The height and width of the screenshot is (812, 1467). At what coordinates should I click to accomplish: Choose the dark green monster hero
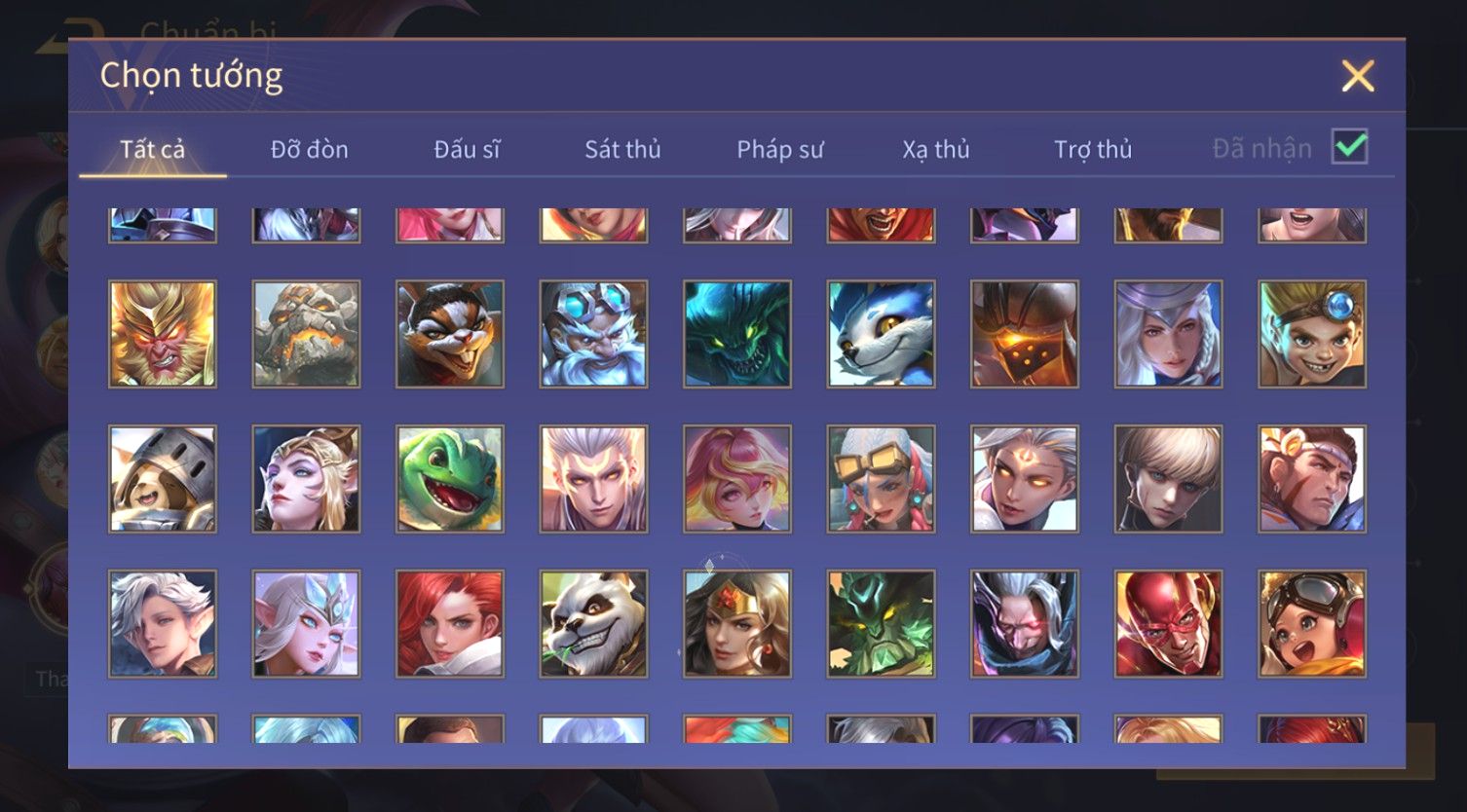click(737, 334)
